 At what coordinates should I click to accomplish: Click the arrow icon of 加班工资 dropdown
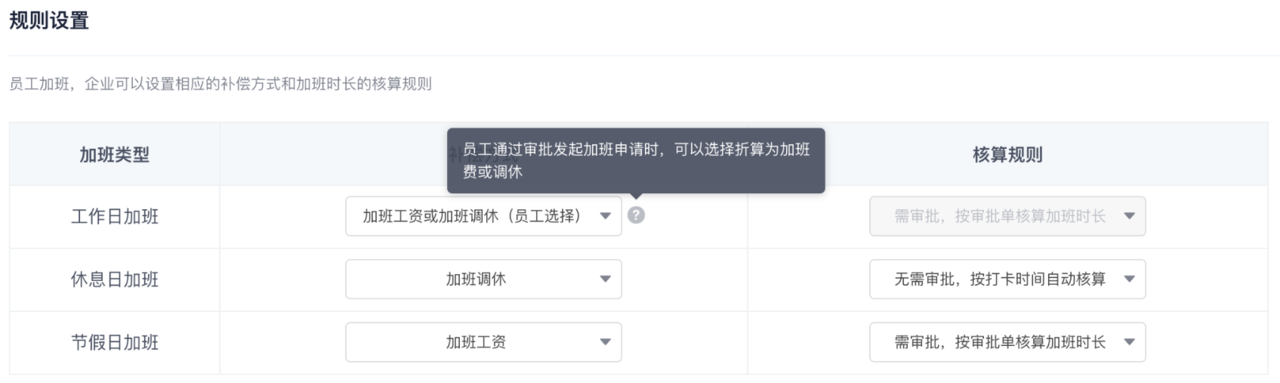click(605, 343)
